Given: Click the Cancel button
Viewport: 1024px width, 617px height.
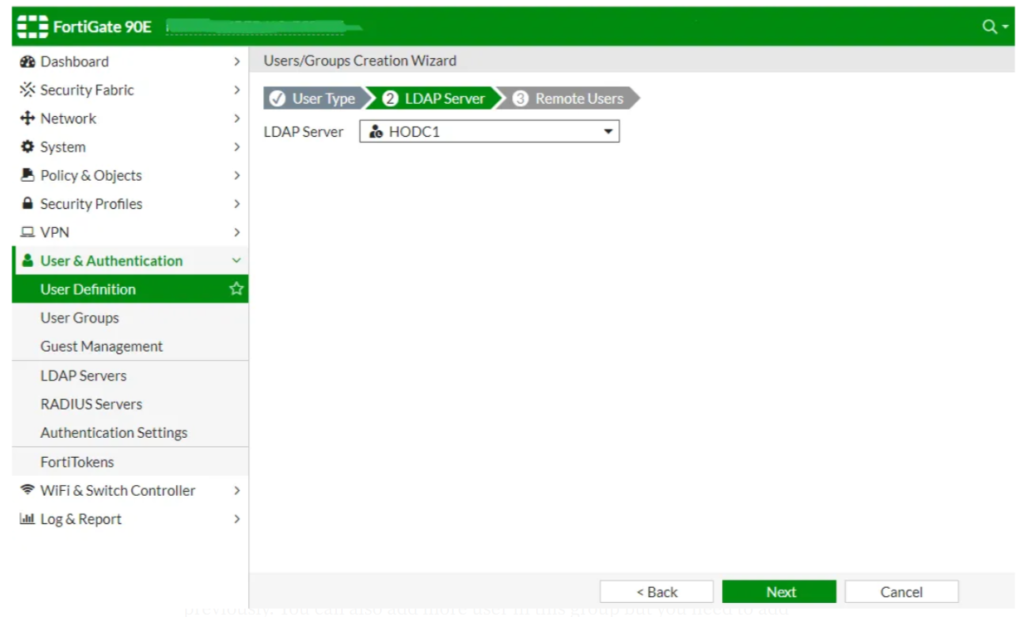Looking at the screenshot, I should pos(901,592).
